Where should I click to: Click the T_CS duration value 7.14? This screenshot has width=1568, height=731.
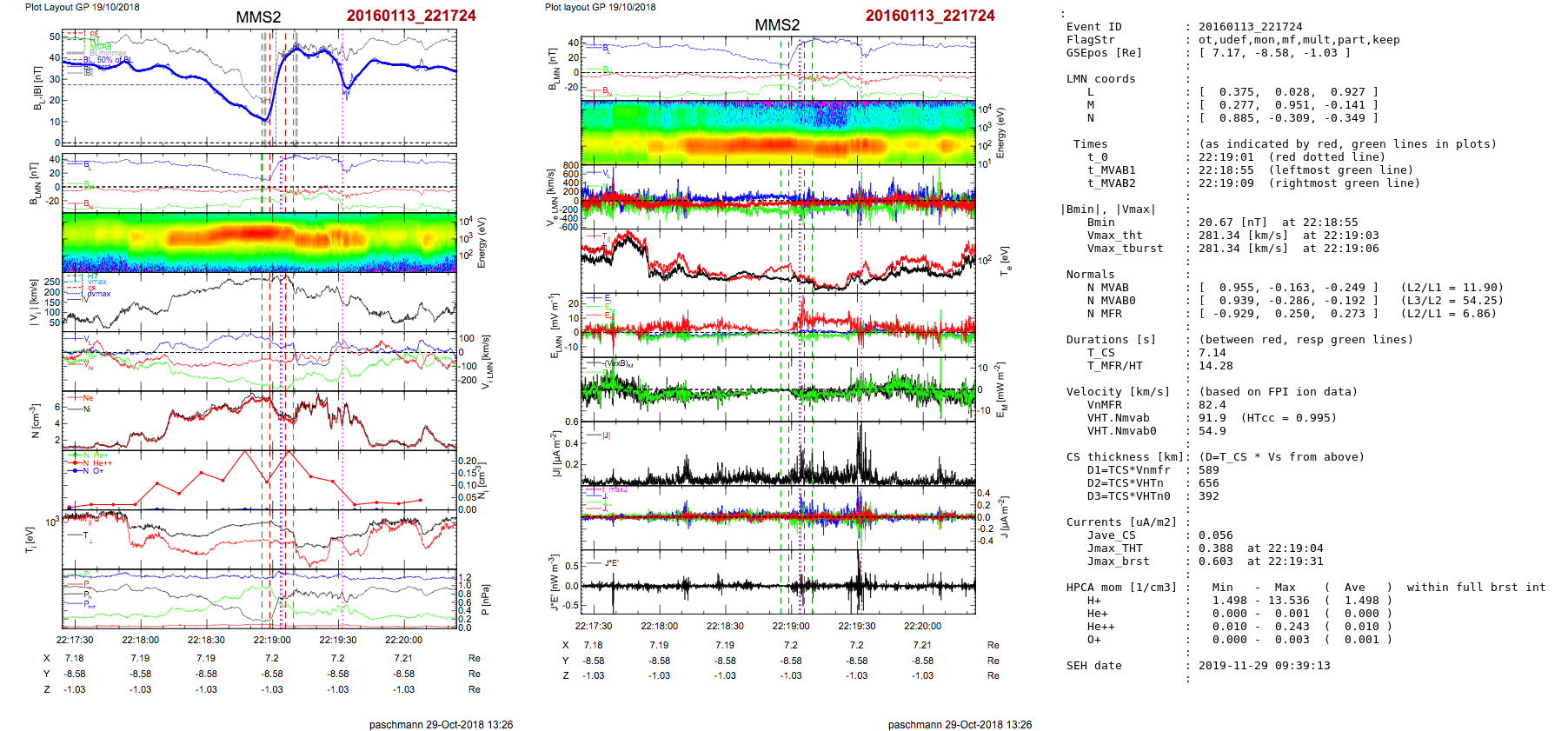click(x=1212, y=353)
